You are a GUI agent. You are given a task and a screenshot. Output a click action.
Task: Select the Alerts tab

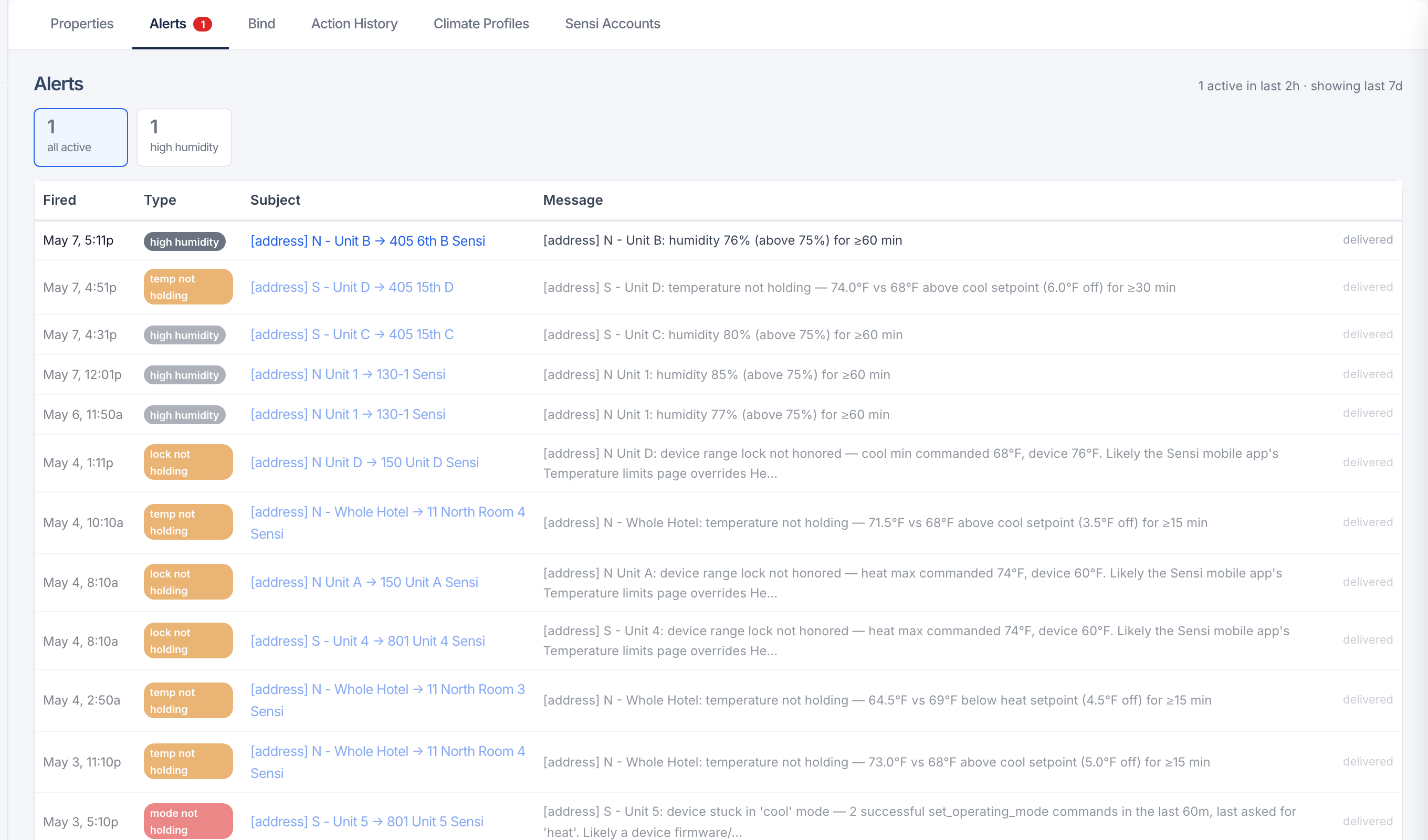pyautogui.click(x=180, y=24)
